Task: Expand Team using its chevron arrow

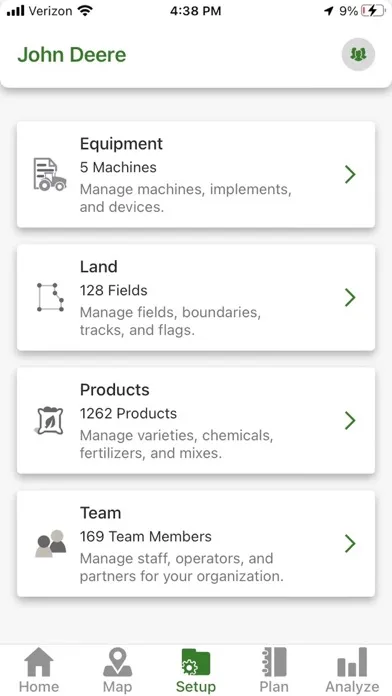Action: tap(350, 543)
